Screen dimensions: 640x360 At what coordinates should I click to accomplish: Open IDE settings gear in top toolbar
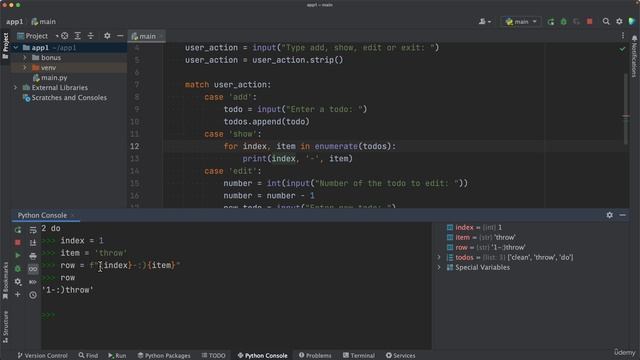pyautogui.click(x=619, y=22)
